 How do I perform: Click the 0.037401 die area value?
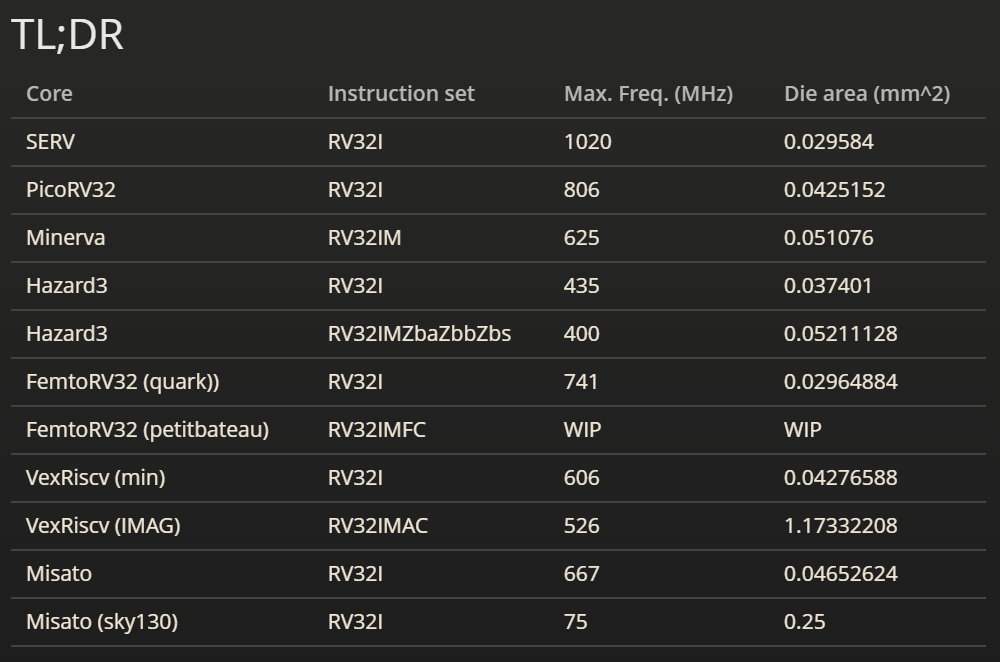pyautogui.click(x=828, y=285)
